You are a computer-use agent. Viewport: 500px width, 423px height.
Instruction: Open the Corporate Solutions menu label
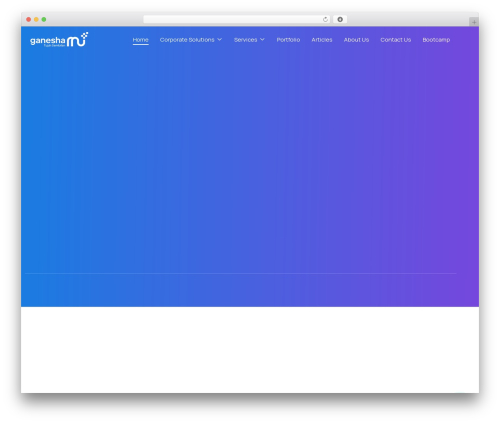pos(187,40)
